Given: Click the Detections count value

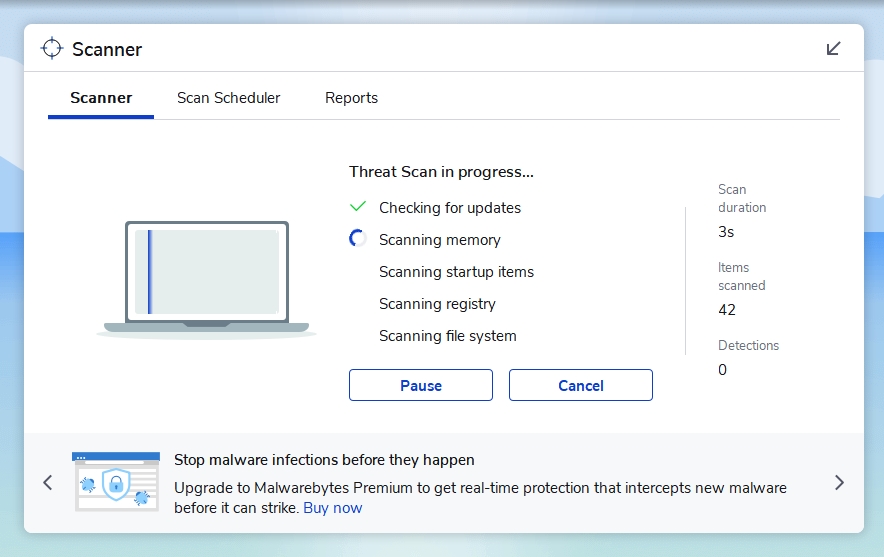Looking at the screenshot, I should point(723,370).
